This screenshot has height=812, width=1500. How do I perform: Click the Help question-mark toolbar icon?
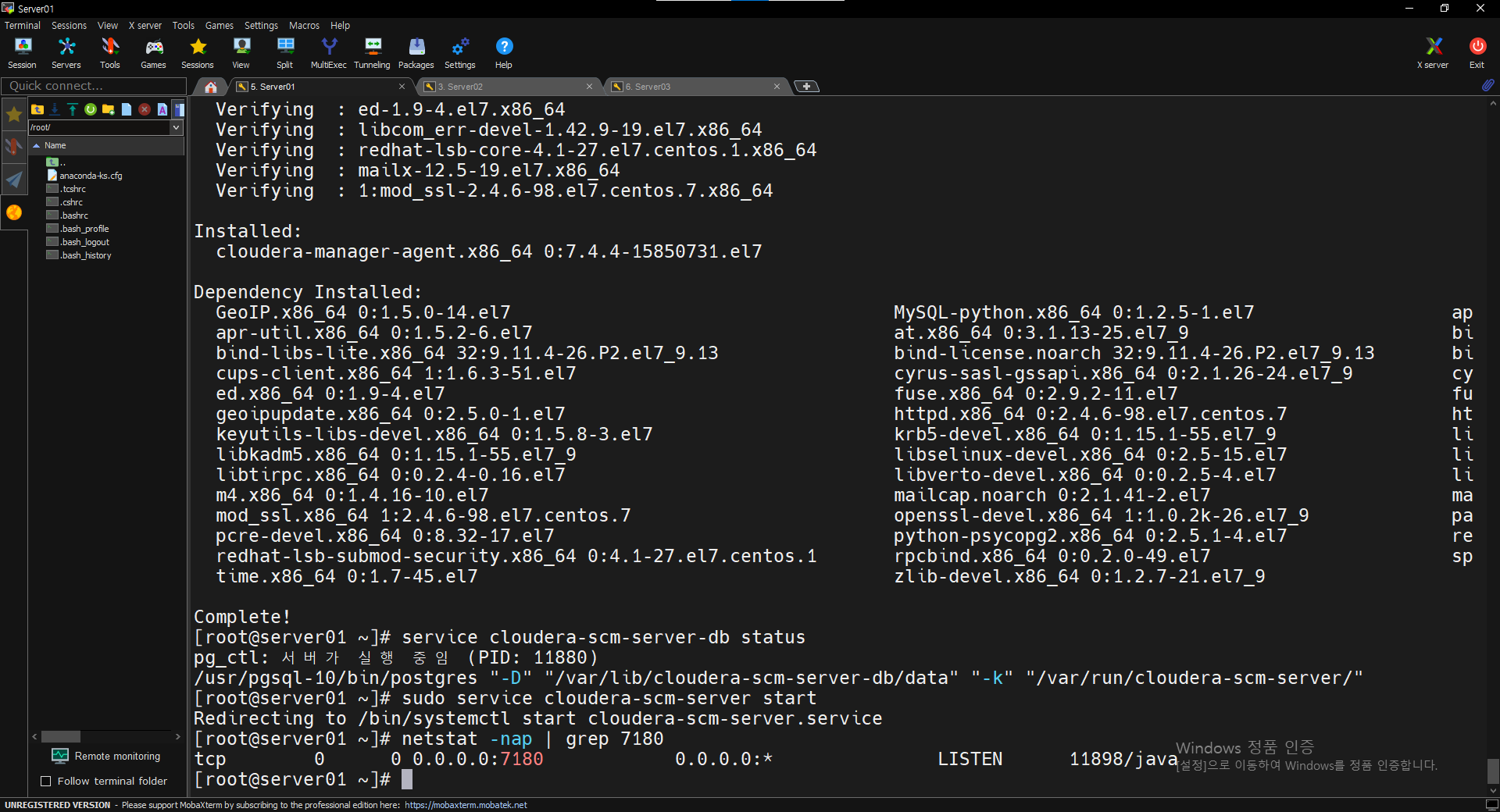[504, 53]
